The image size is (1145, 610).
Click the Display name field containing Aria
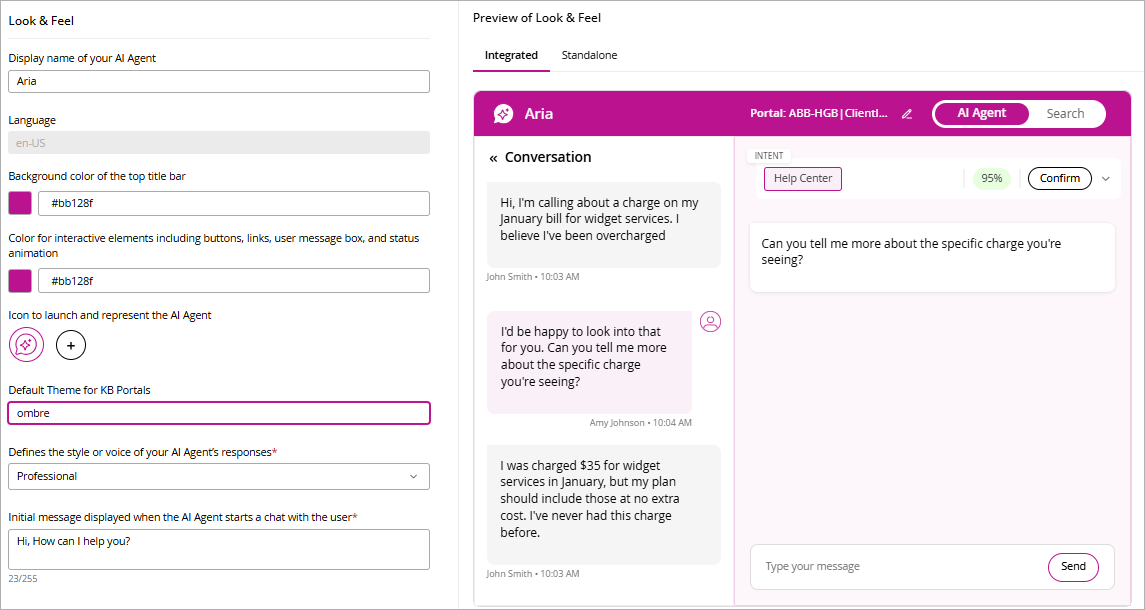point(219,82)
